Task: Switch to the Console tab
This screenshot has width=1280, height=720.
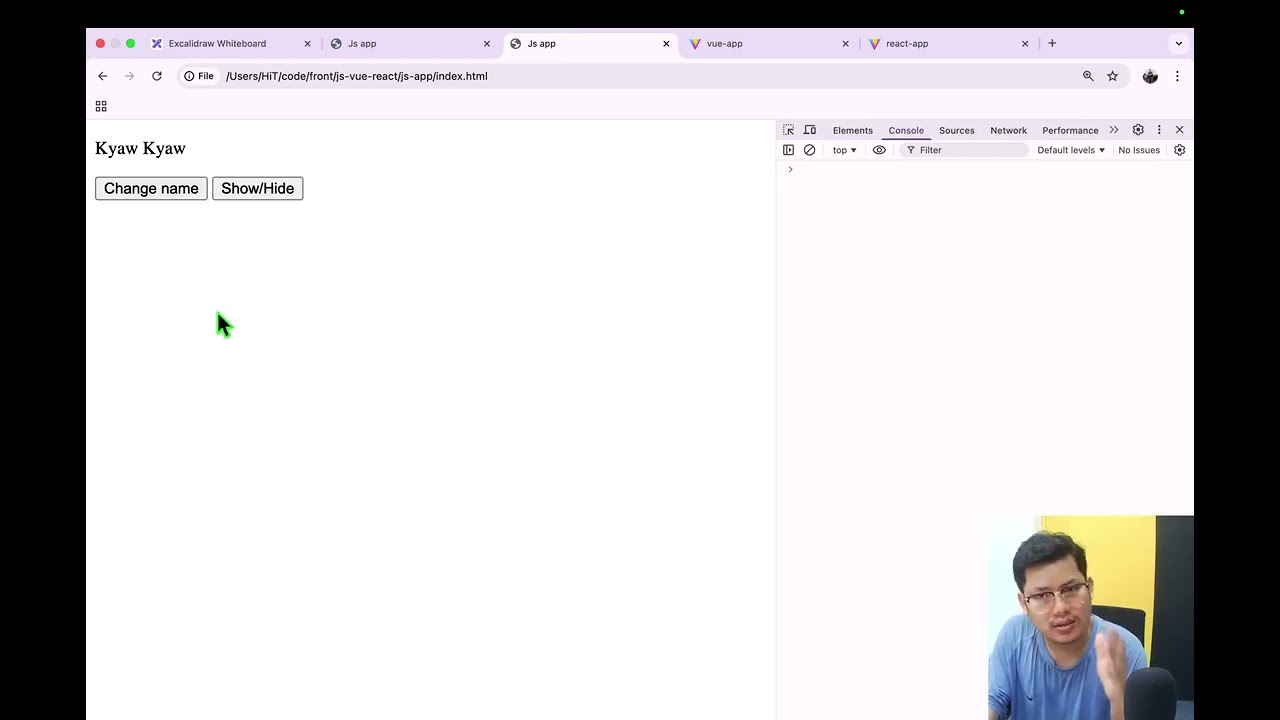Action: (x=906, y=130)
